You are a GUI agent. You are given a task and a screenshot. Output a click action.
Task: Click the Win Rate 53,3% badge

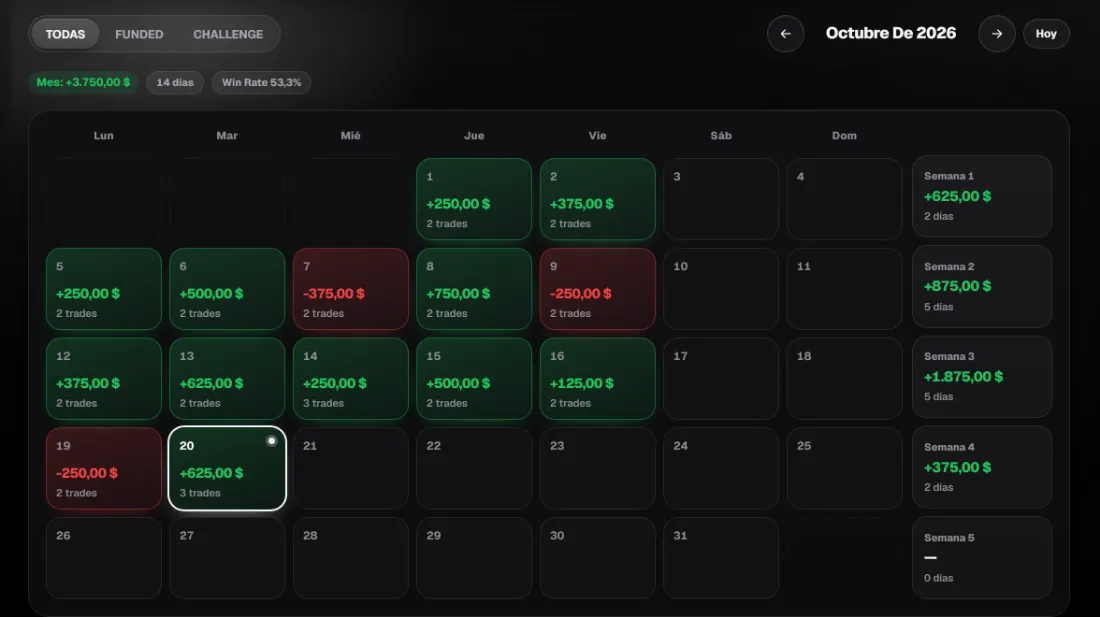tap(261, 82)
